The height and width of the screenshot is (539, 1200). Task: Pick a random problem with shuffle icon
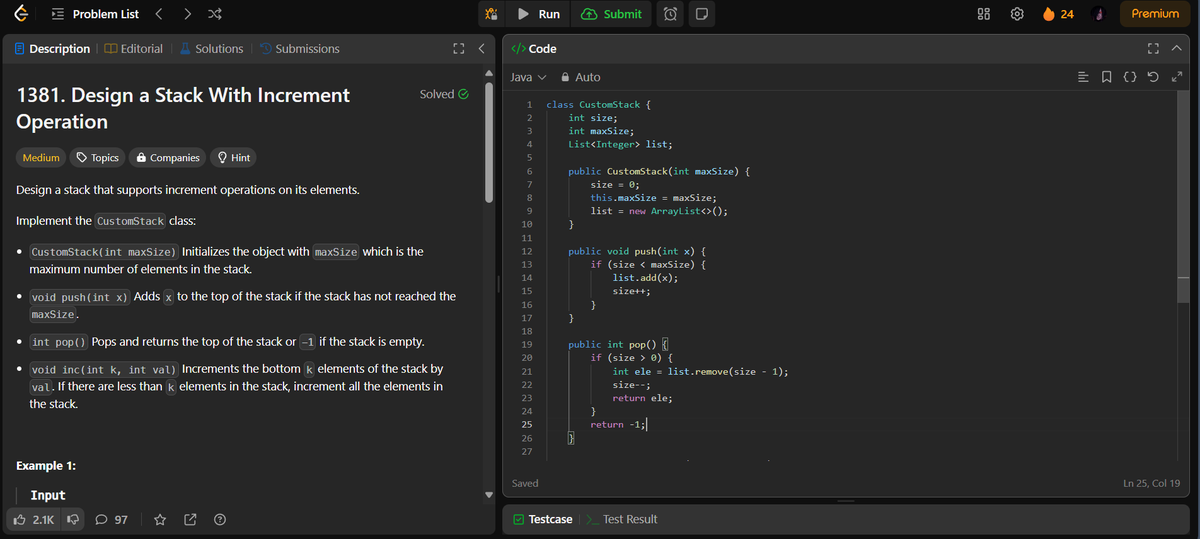pos(216,14)
